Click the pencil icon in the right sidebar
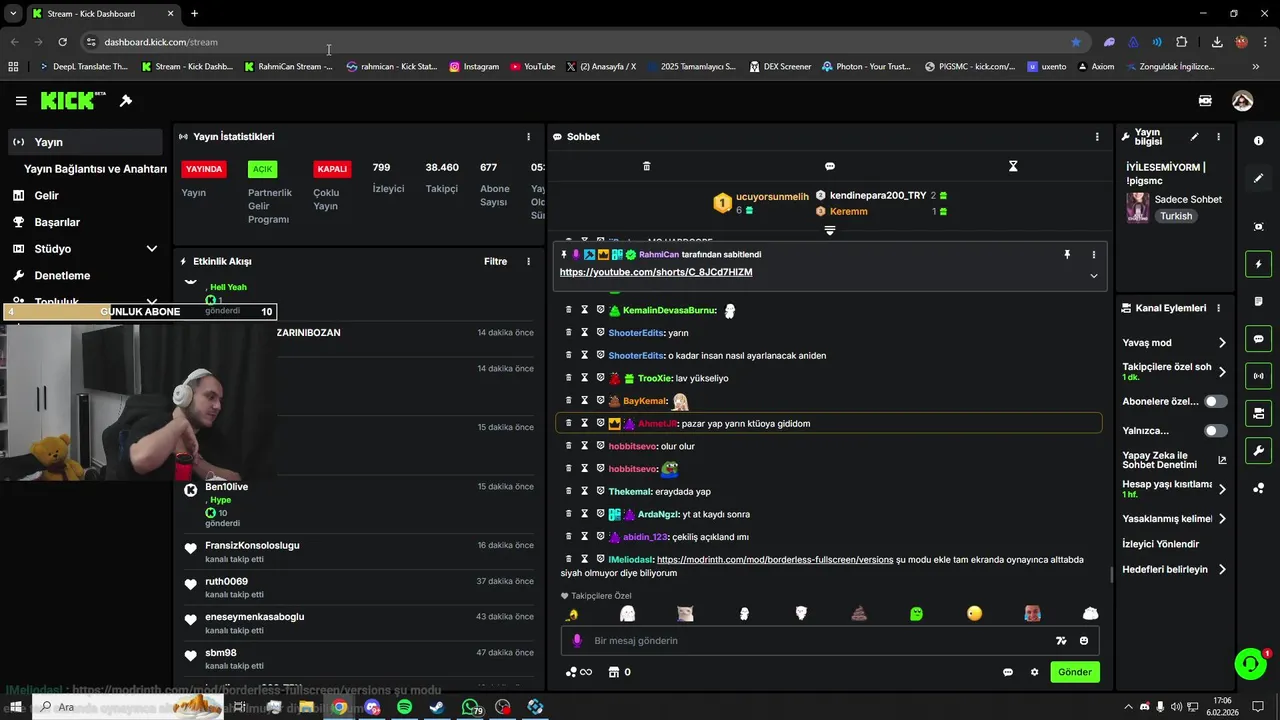 click(1258, 178)
